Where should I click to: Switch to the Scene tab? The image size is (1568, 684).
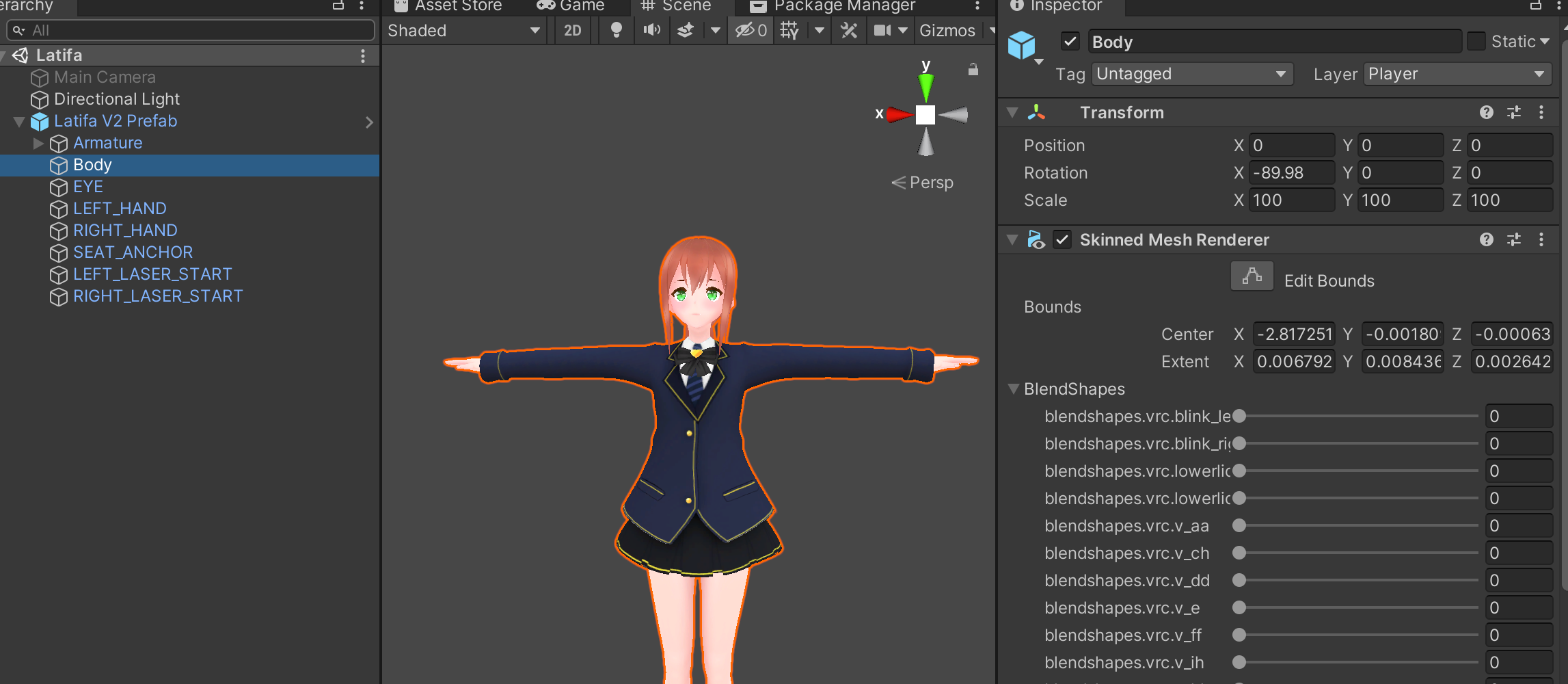(x=677, y=6)
